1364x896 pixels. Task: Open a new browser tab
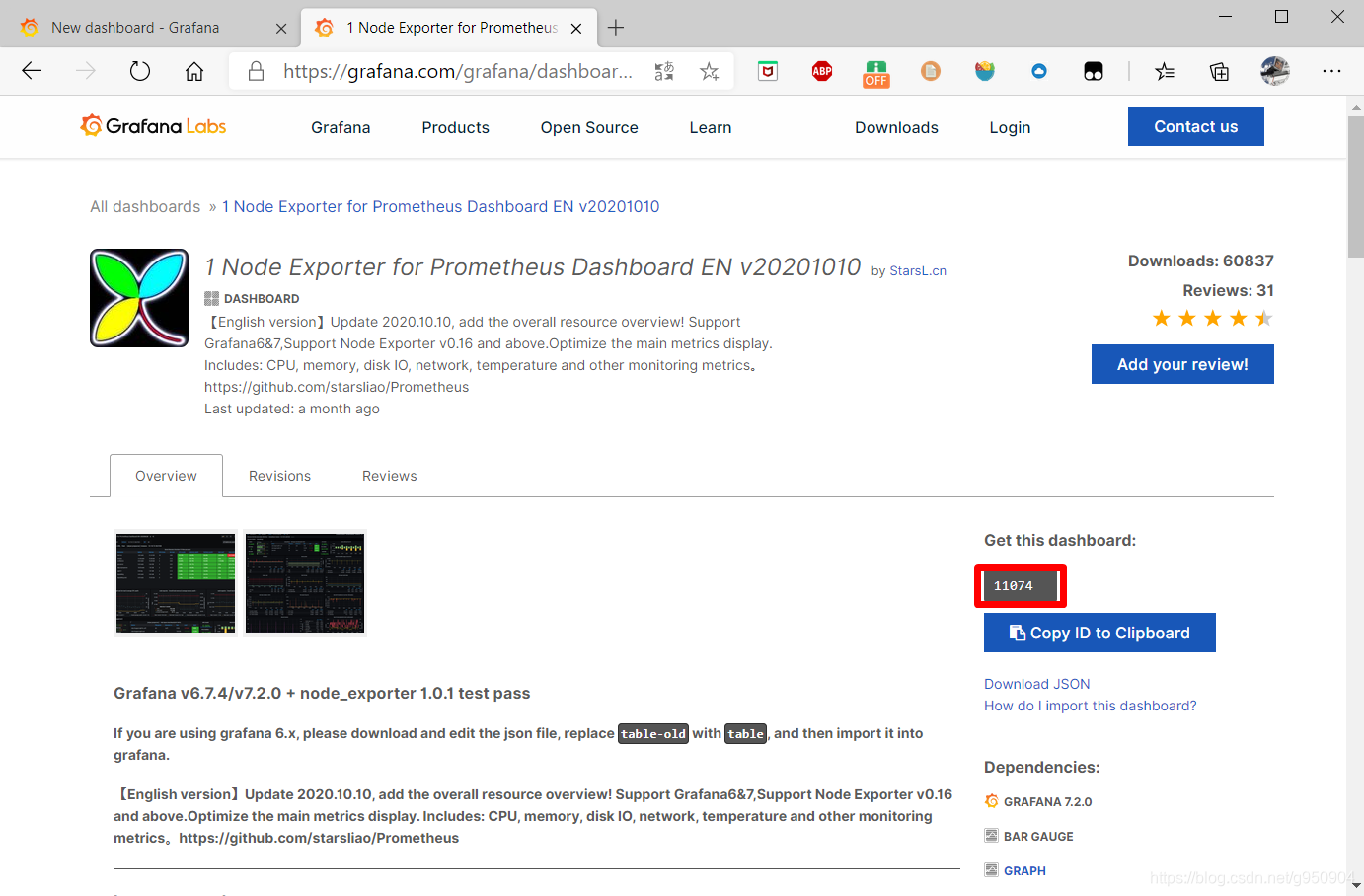tap(616, 28)
